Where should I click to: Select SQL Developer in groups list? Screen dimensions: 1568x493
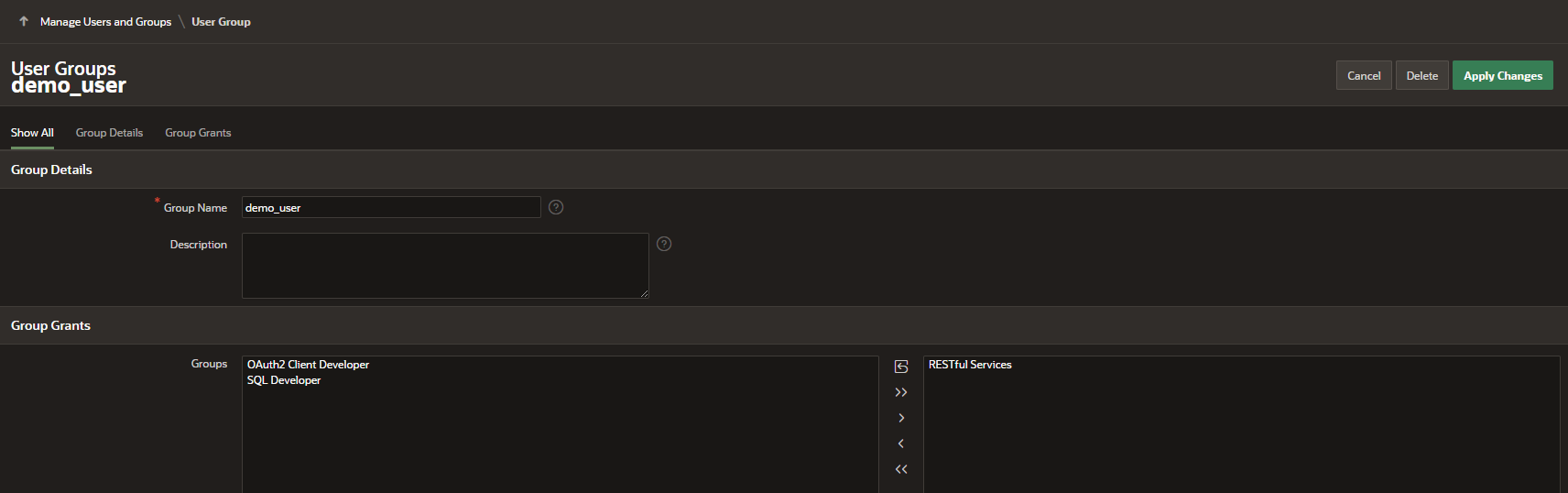284,380
